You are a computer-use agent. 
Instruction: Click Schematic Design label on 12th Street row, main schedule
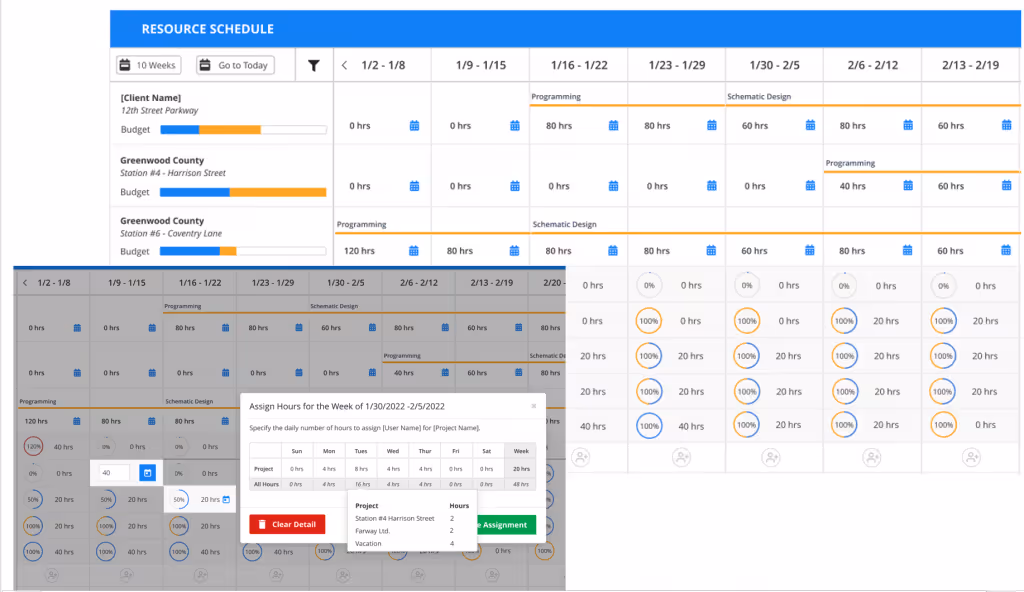(759, 96)
